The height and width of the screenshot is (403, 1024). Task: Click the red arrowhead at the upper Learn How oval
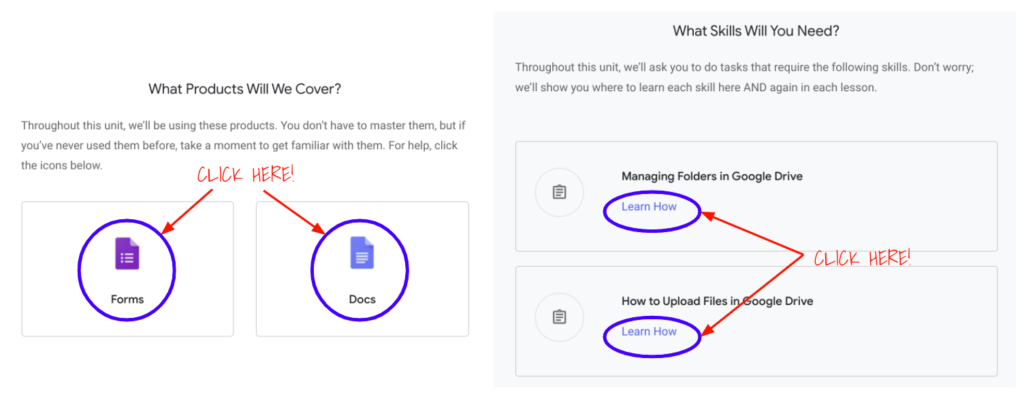pos(708,212)
